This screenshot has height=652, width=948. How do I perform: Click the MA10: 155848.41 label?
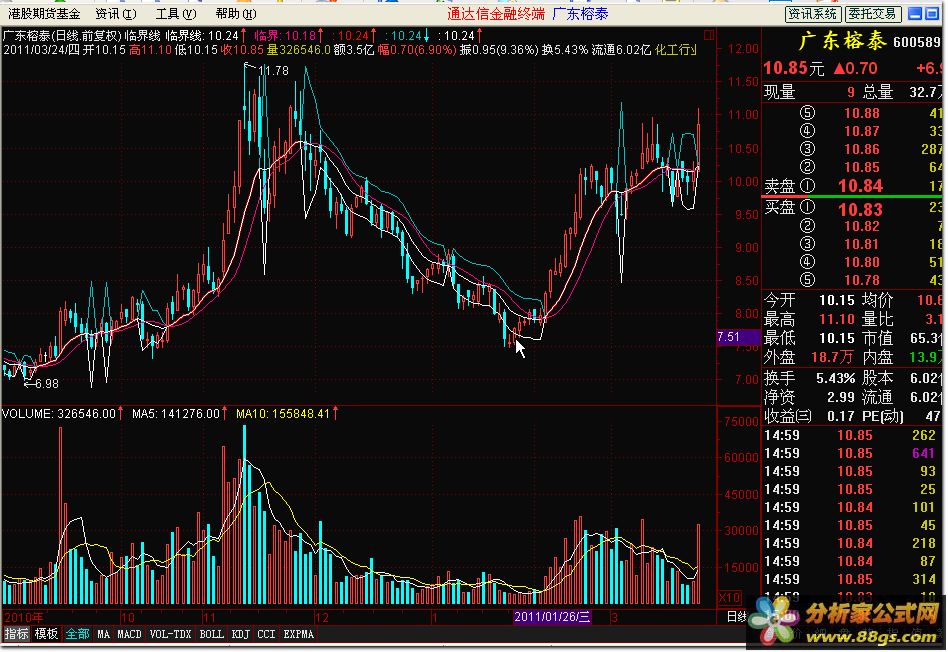pyautogui.click(x=283, y=414)
